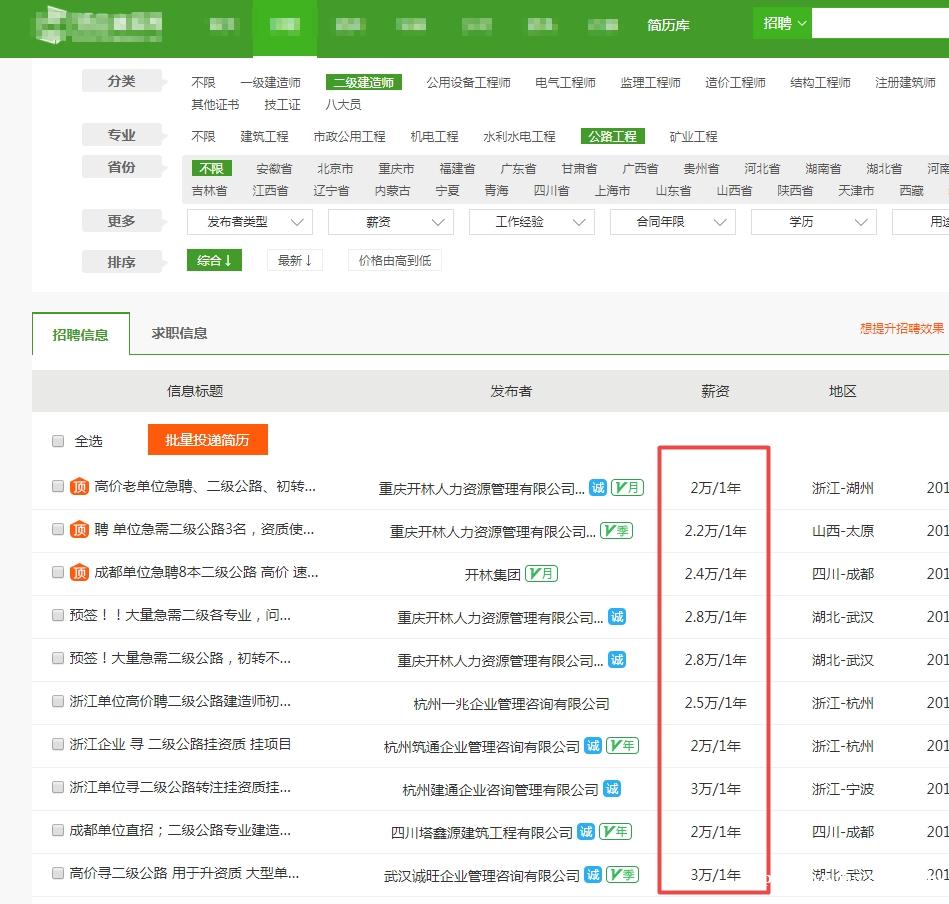Select the 一级建造师 category filter
Image resolution: width=949 pixels, height=904 pixels.
[271, 82]
